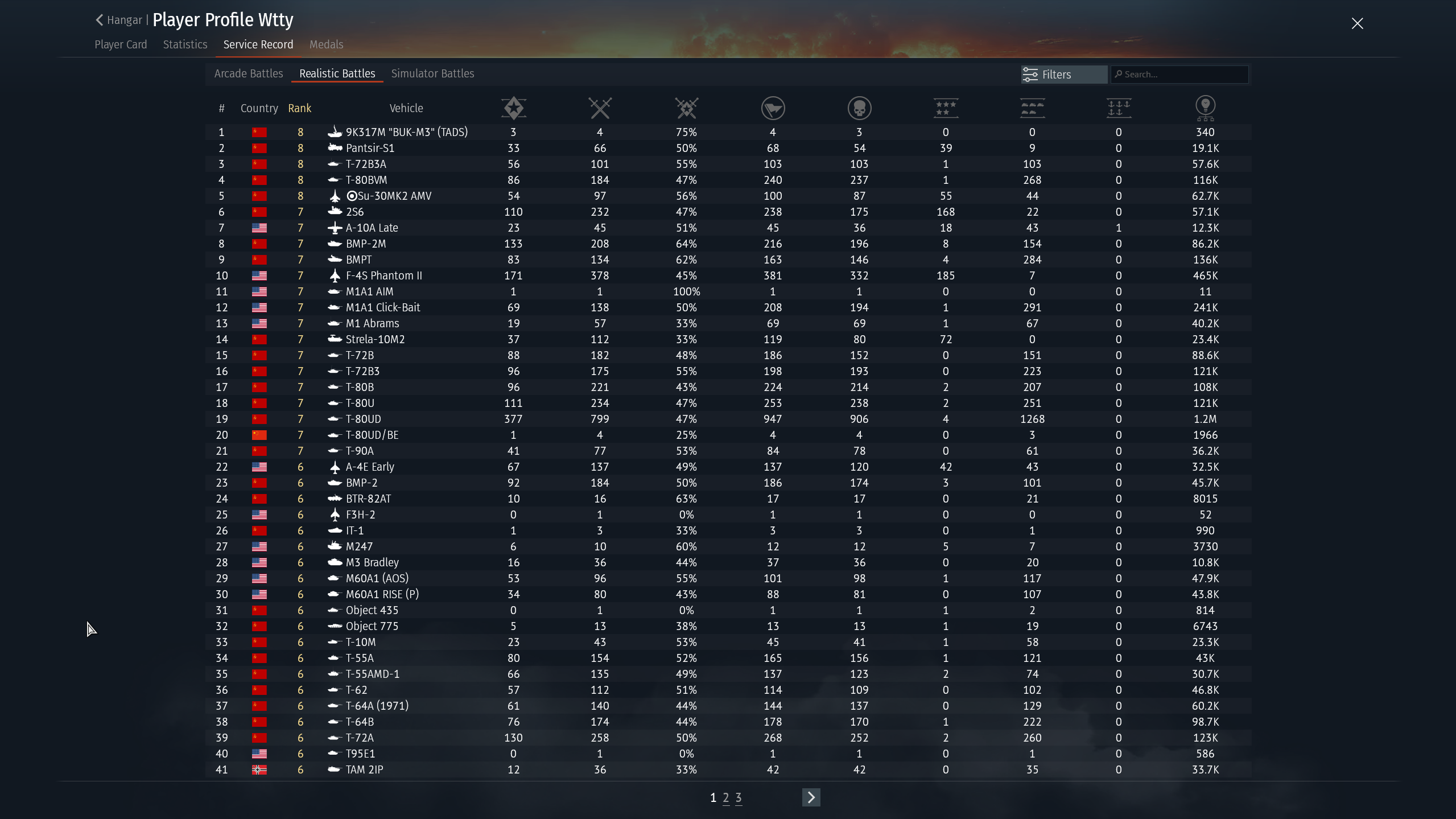Switch to Arcade Battles tab
The width and height of the screenshot is (1456, 819).
click(x=249, y=73)
